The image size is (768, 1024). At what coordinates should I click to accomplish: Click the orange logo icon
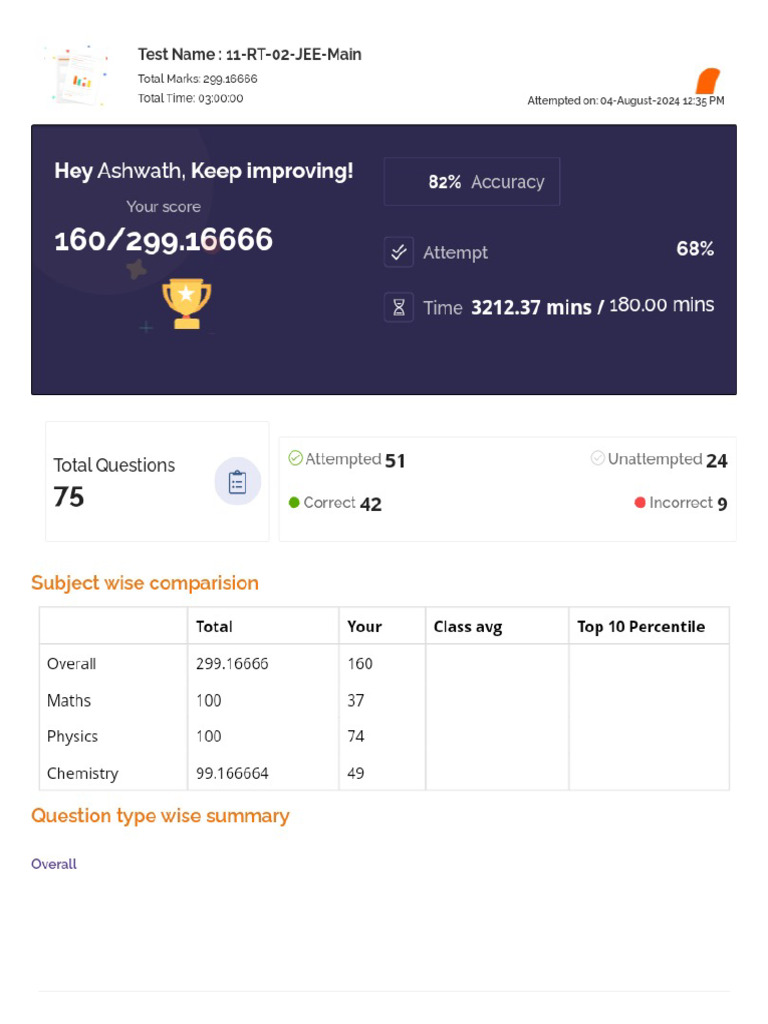coord(708,81)
